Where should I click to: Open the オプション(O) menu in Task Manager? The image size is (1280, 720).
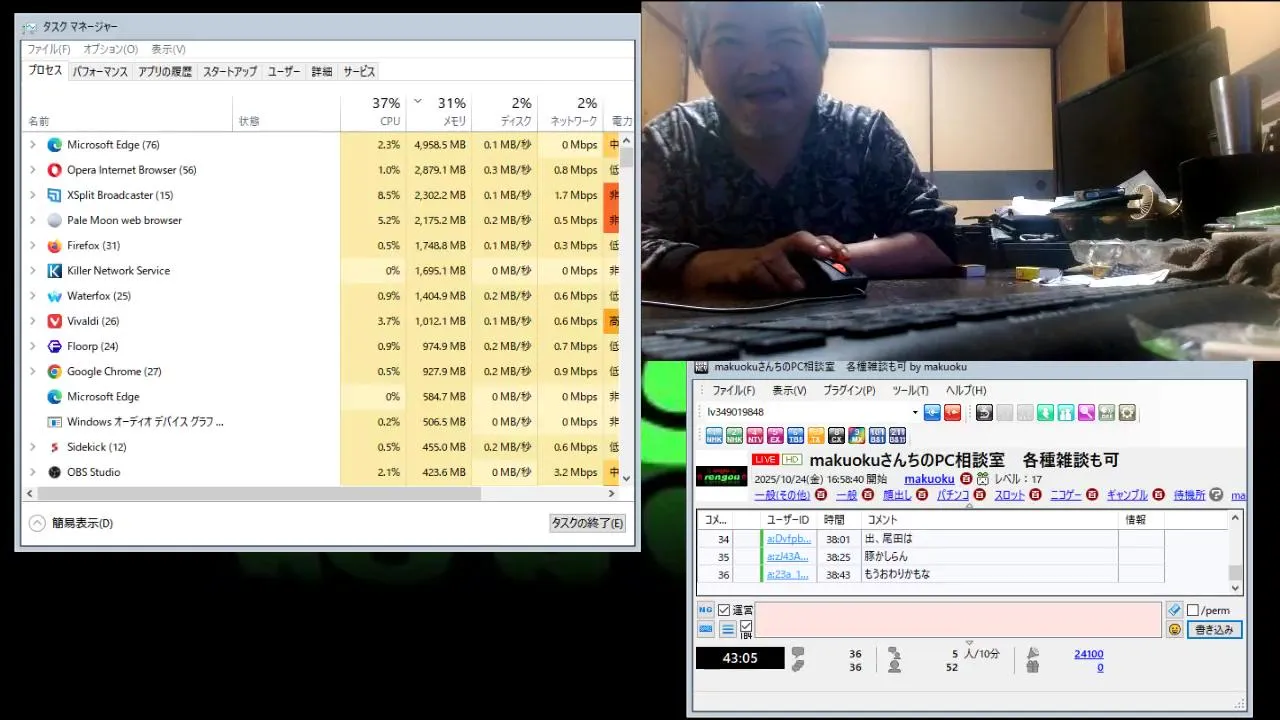coord(110,49)
